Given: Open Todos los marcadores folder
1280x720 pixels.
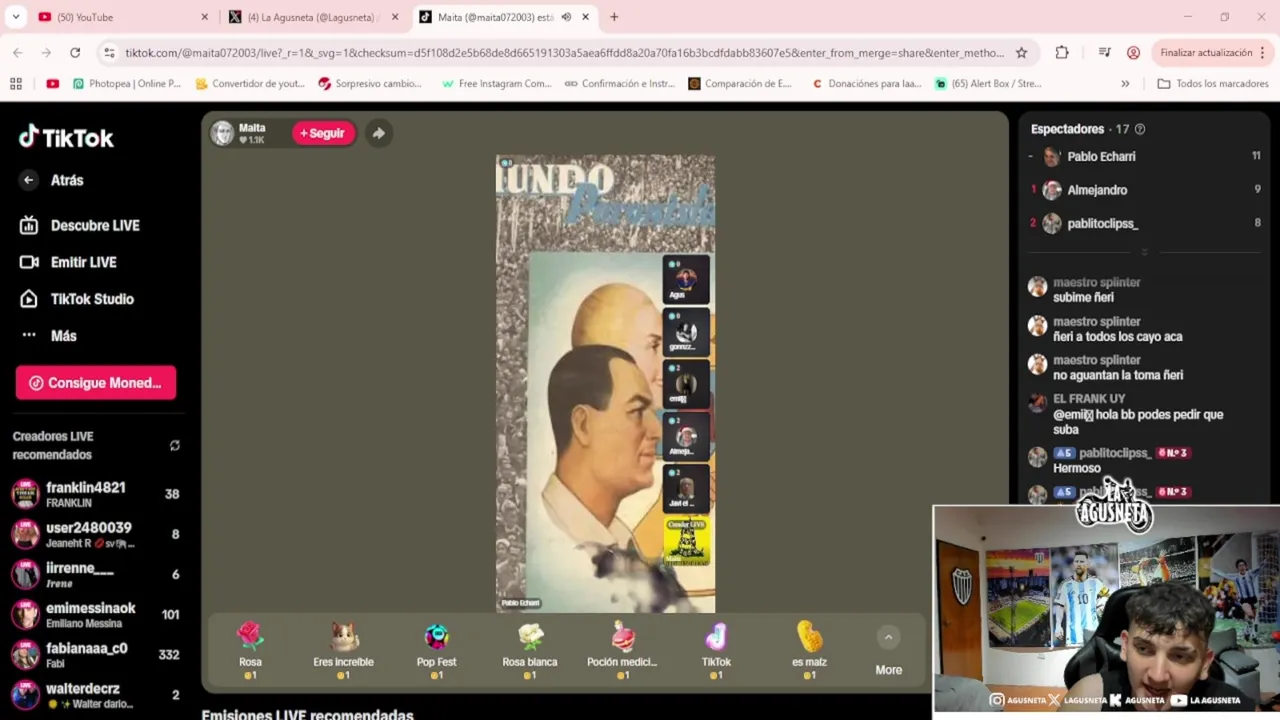Looking at the screenshot, I should (1212, 84).
